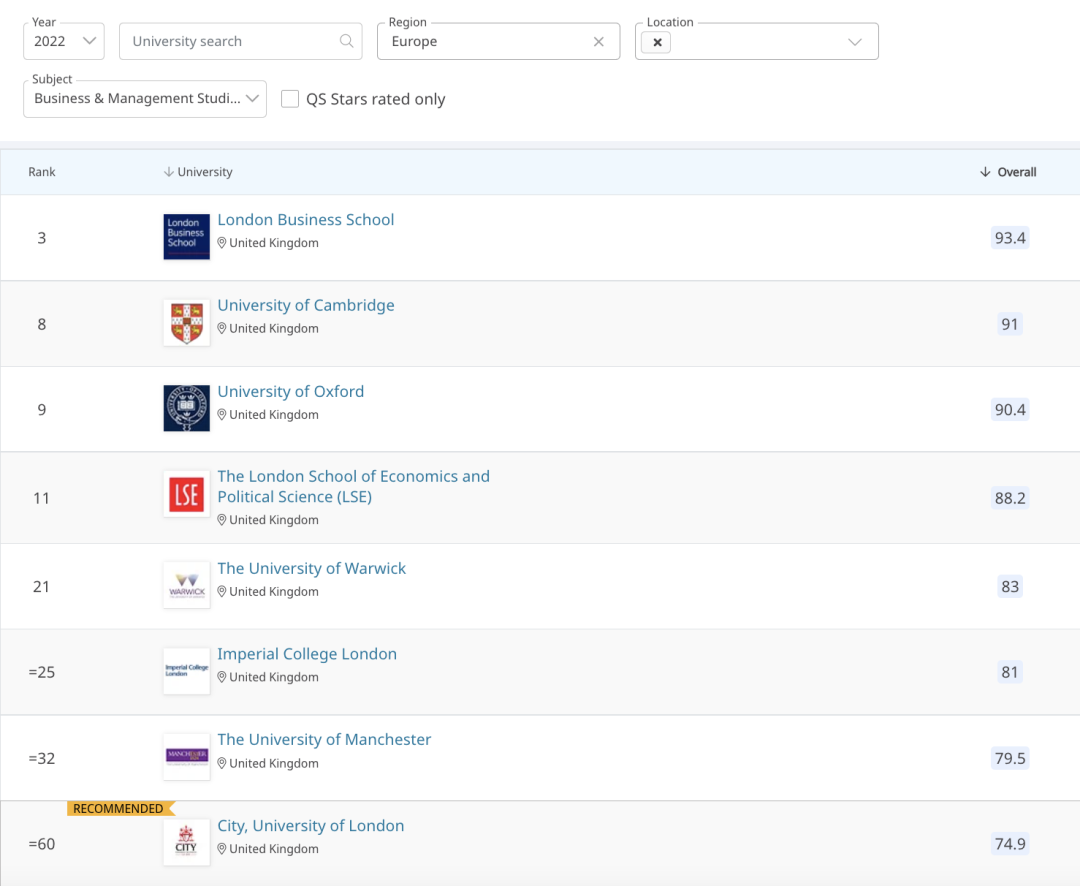The height and width of the screenshot is (886, 1080).
Task: Open The University of Warwick link
Action: [x=312, y=568]
